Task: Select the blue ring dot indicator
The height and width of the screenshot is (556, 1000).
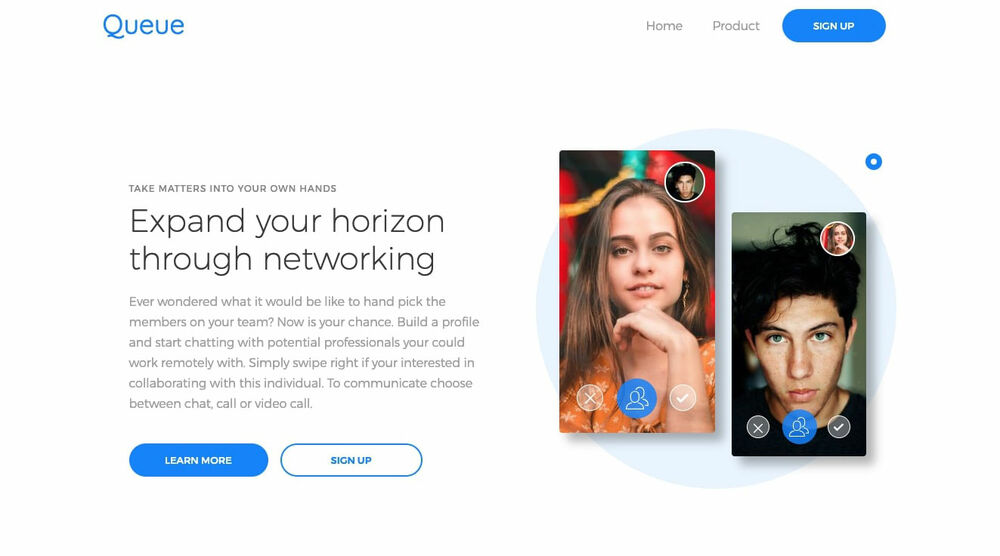Action: (x=874, y=162)
